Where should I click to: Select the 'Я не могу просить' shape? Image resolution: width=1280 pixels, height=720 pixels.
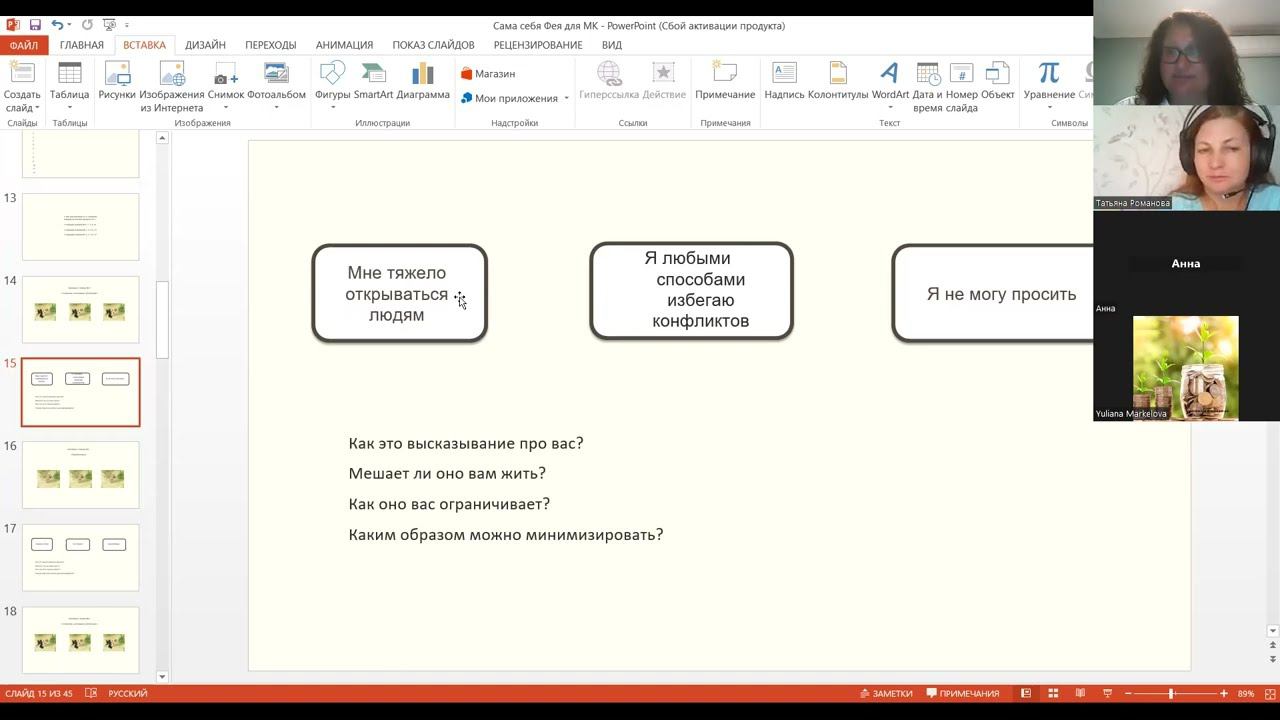click(x=992, y=293)
